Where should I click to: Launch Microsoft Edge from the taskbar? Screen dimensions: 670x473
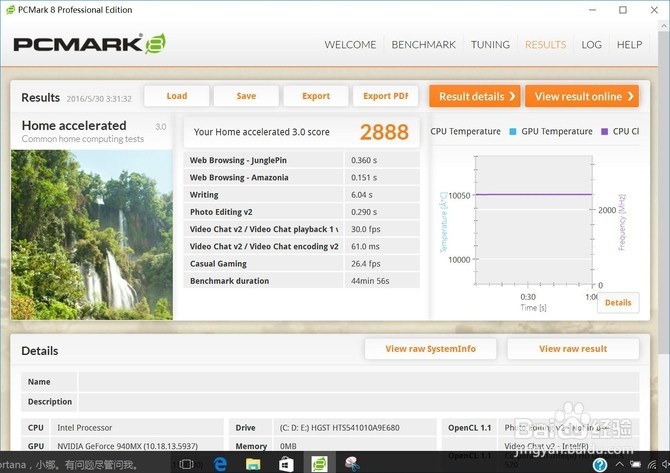(220, 464)
